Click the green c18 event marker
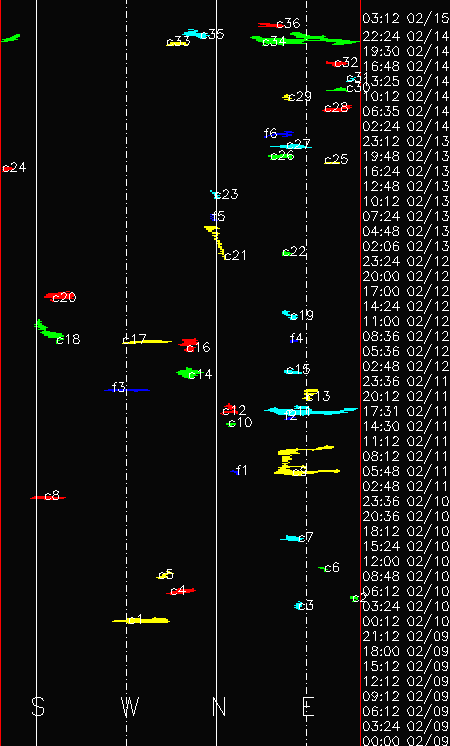 pyautogui.click(x=49, y=329)
